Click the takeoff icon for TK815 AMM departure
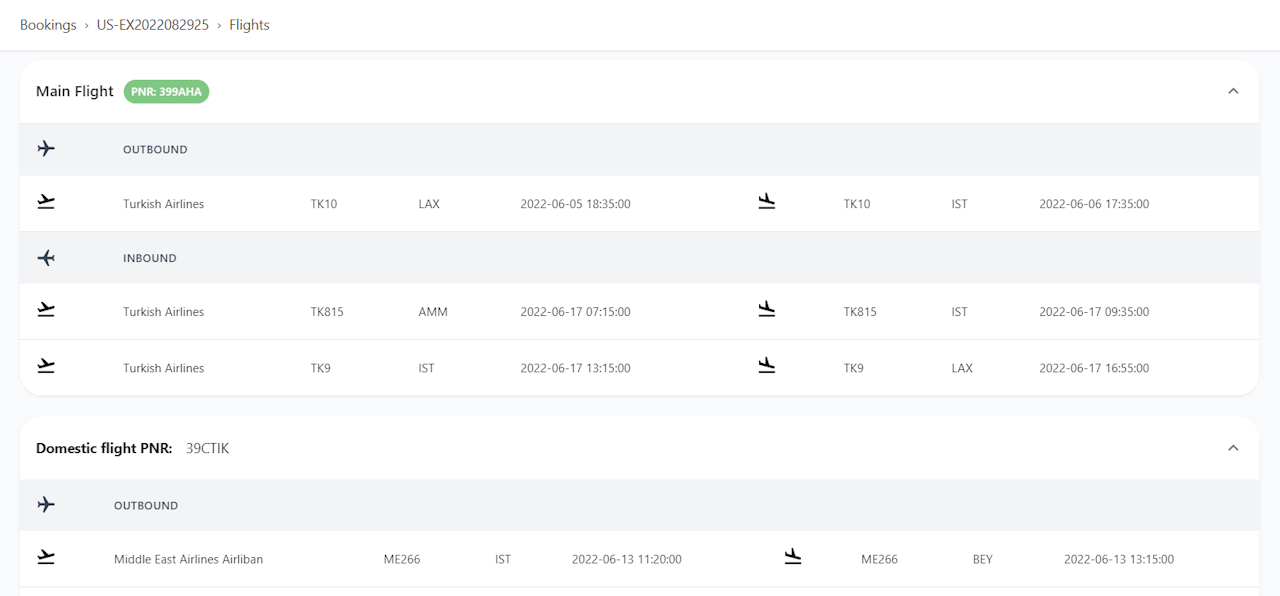The width and height of the screenshot is (1280, 596). click(46, 310)
